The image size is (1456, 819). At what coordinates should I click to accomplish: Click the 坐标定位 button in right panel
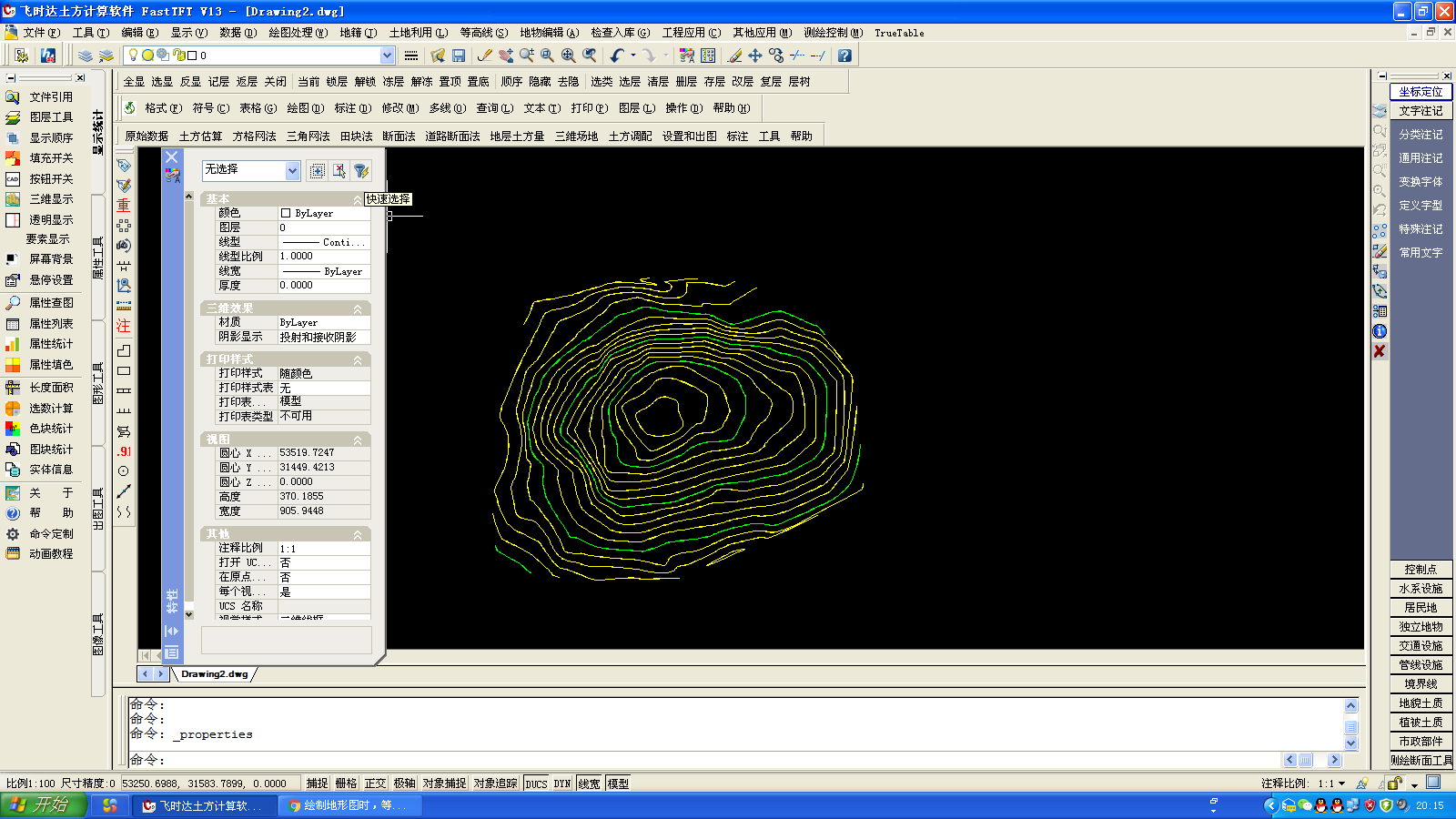(1421, 92)
